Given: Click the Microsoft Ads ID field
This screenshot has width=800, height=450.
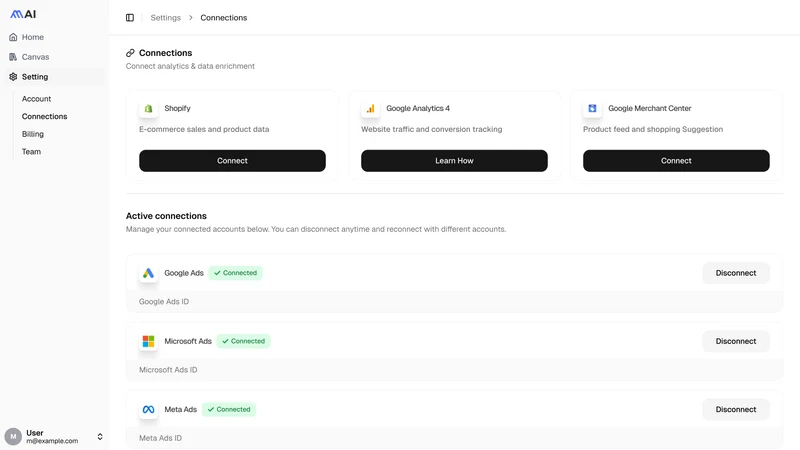Looking at the screenshot, I should click(x=454, y=370).
